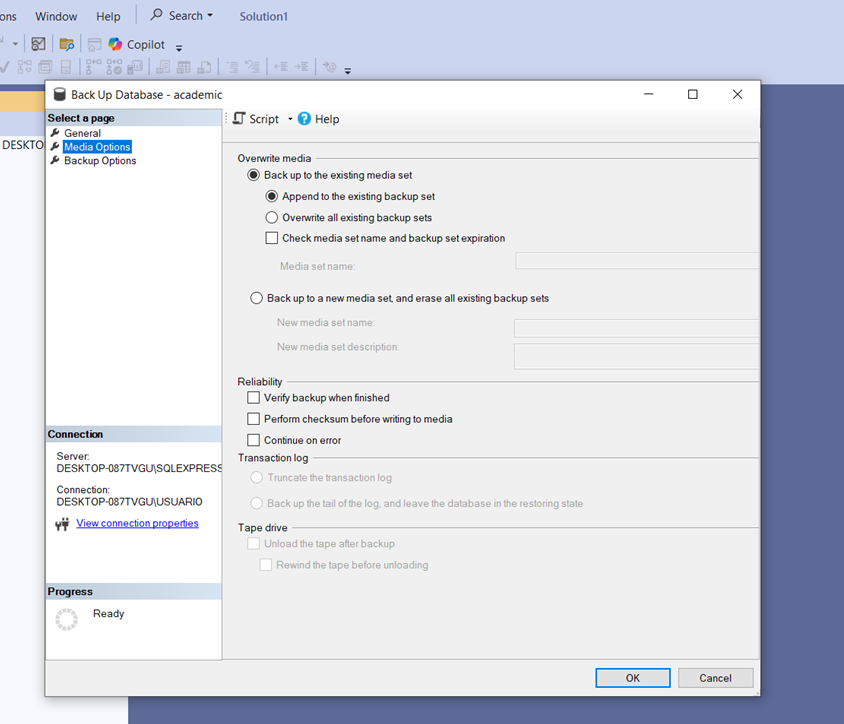The image size is (844, 724).
Task: Click the Parse checkmark icon
Action: pos(5,67)
